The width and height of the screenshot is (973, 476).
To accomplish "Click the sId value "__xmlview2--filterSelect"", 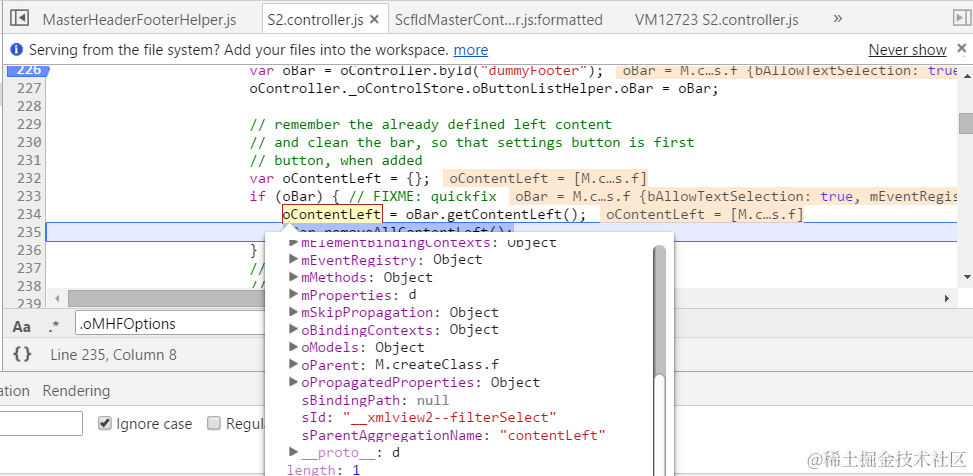I will tap(449, 417).
